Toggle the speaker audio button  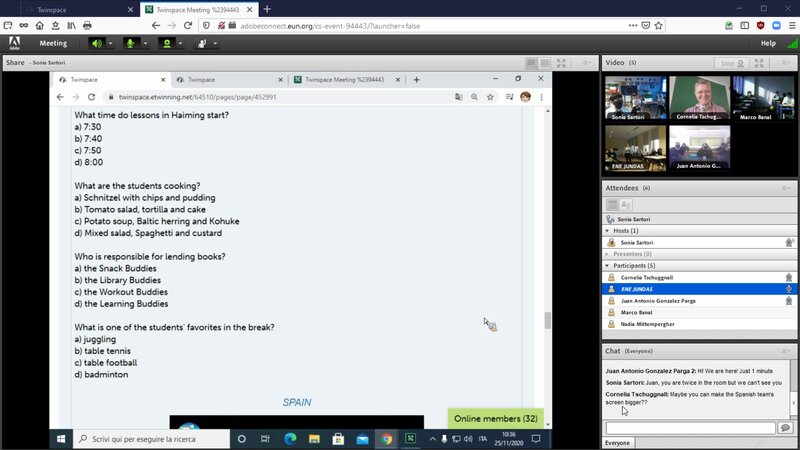click(96, 43)
